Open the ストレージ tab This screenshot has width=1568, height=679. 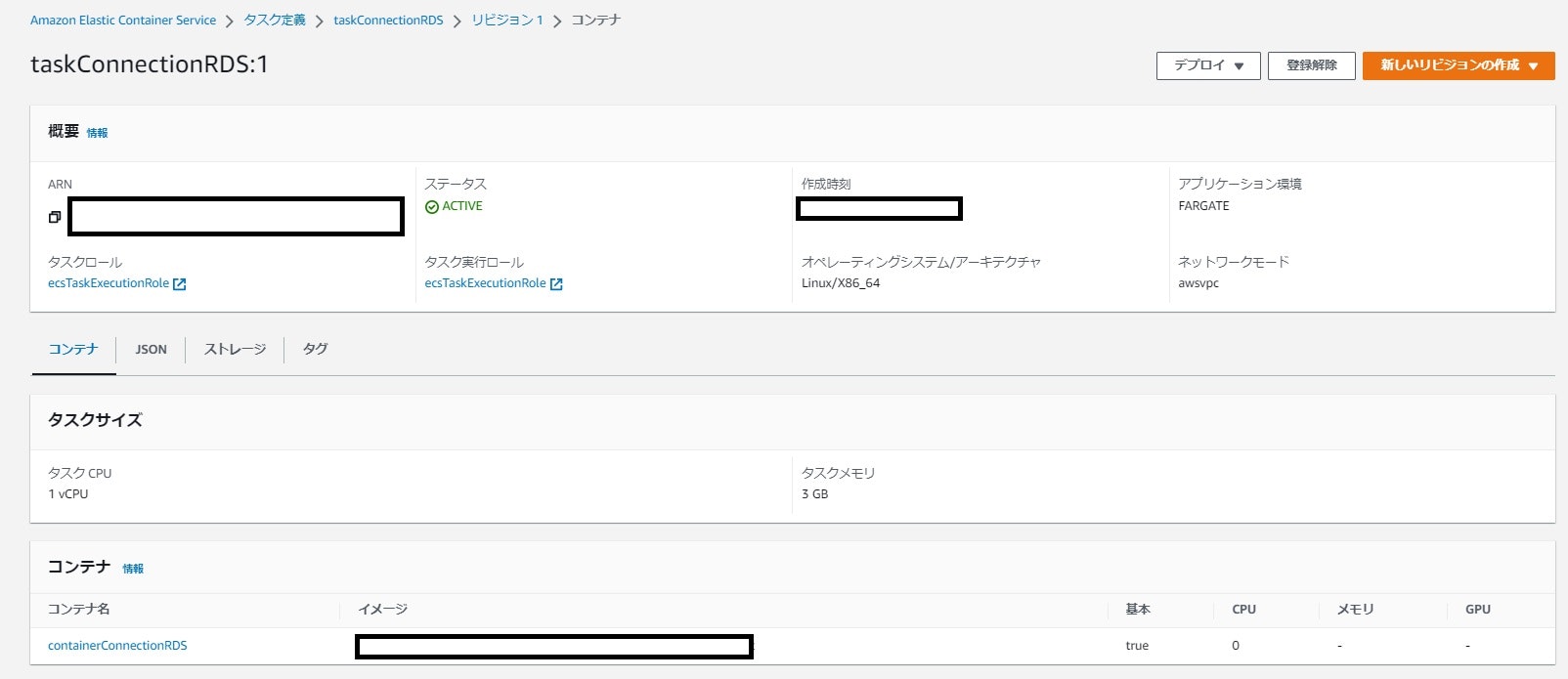(x=235, y=349)
